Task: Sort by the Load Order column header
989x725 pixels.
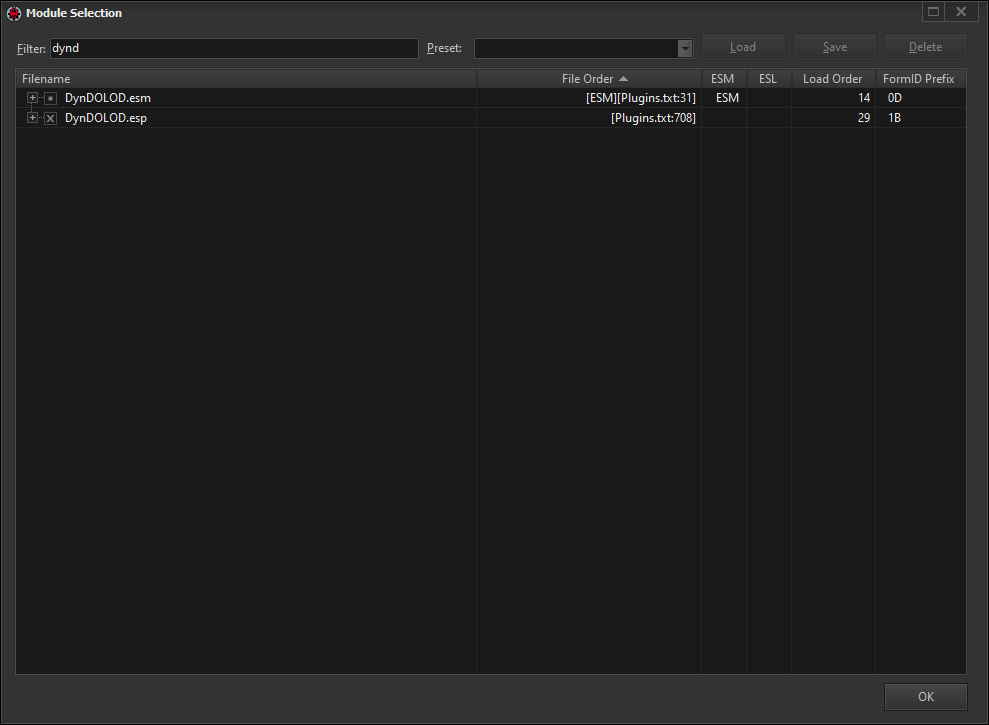Action: point(833,79)
